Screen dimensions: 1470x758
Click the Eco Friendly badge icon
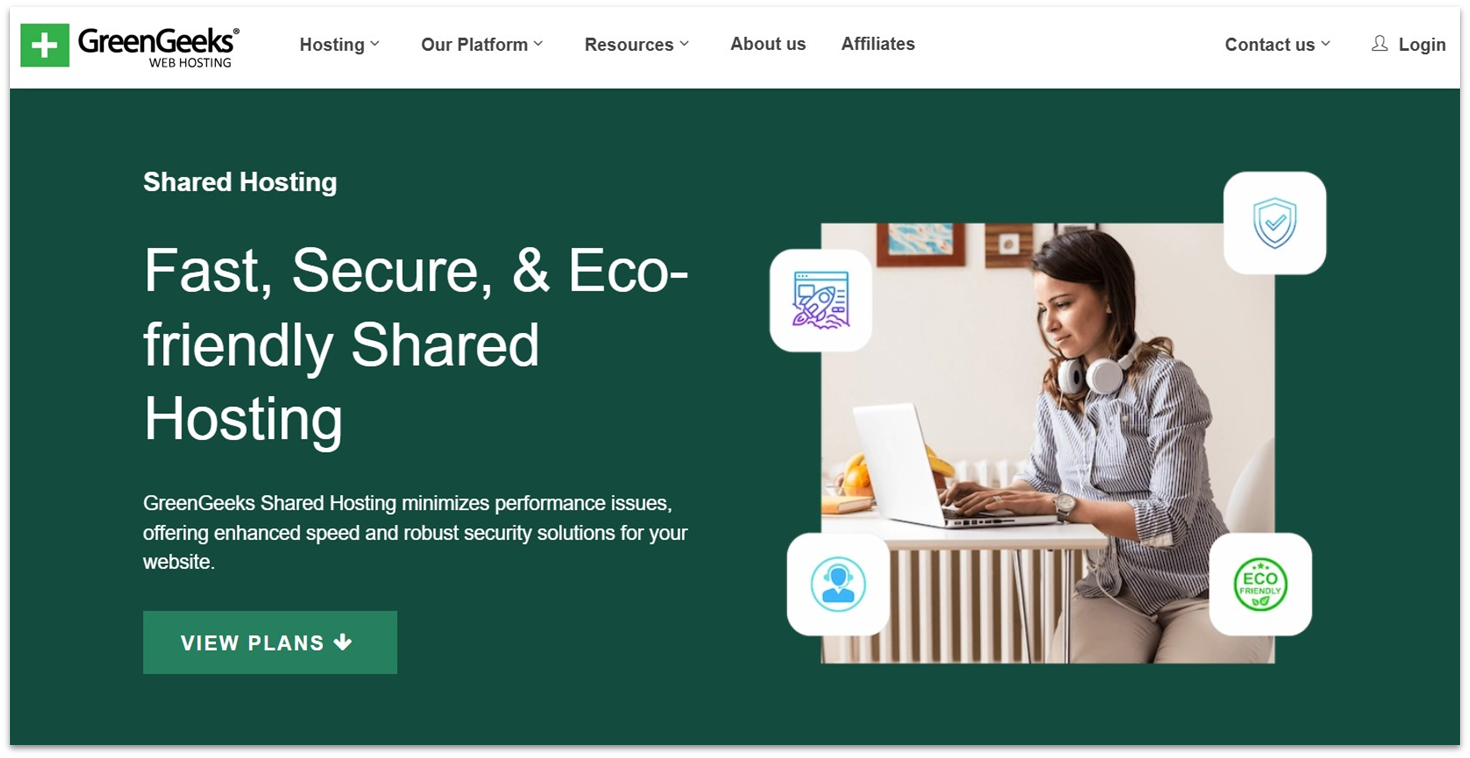pyautogui.click(x=1260, y=584)
